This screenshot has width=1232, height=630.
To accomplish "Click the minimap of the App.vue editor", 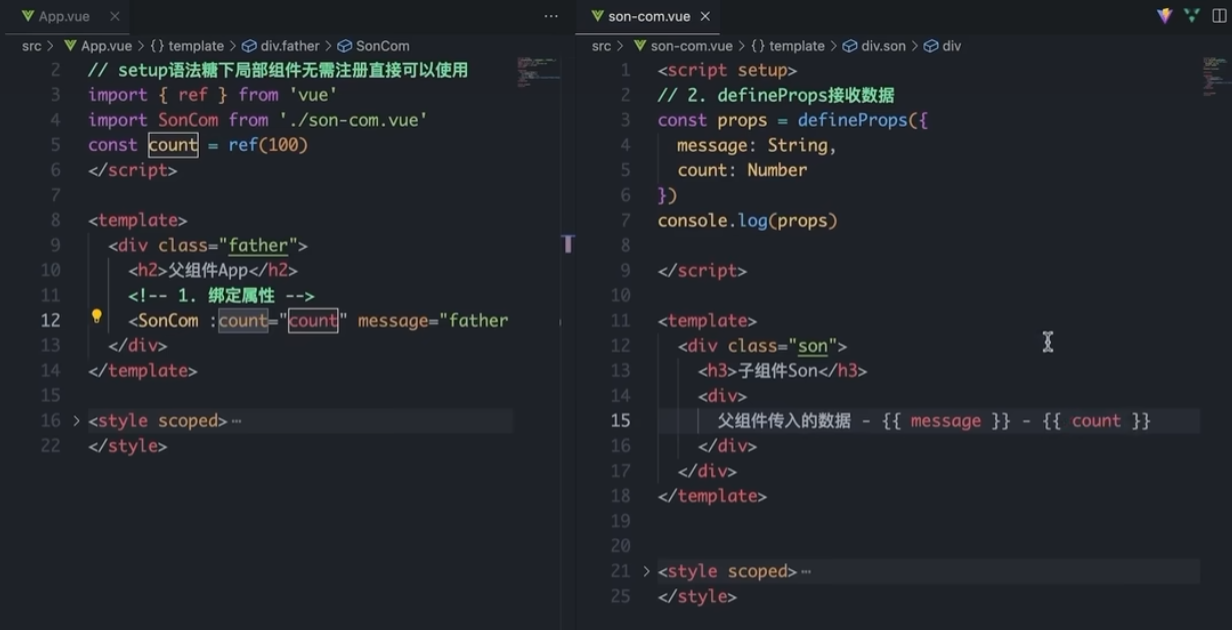I will coord(537,72).
